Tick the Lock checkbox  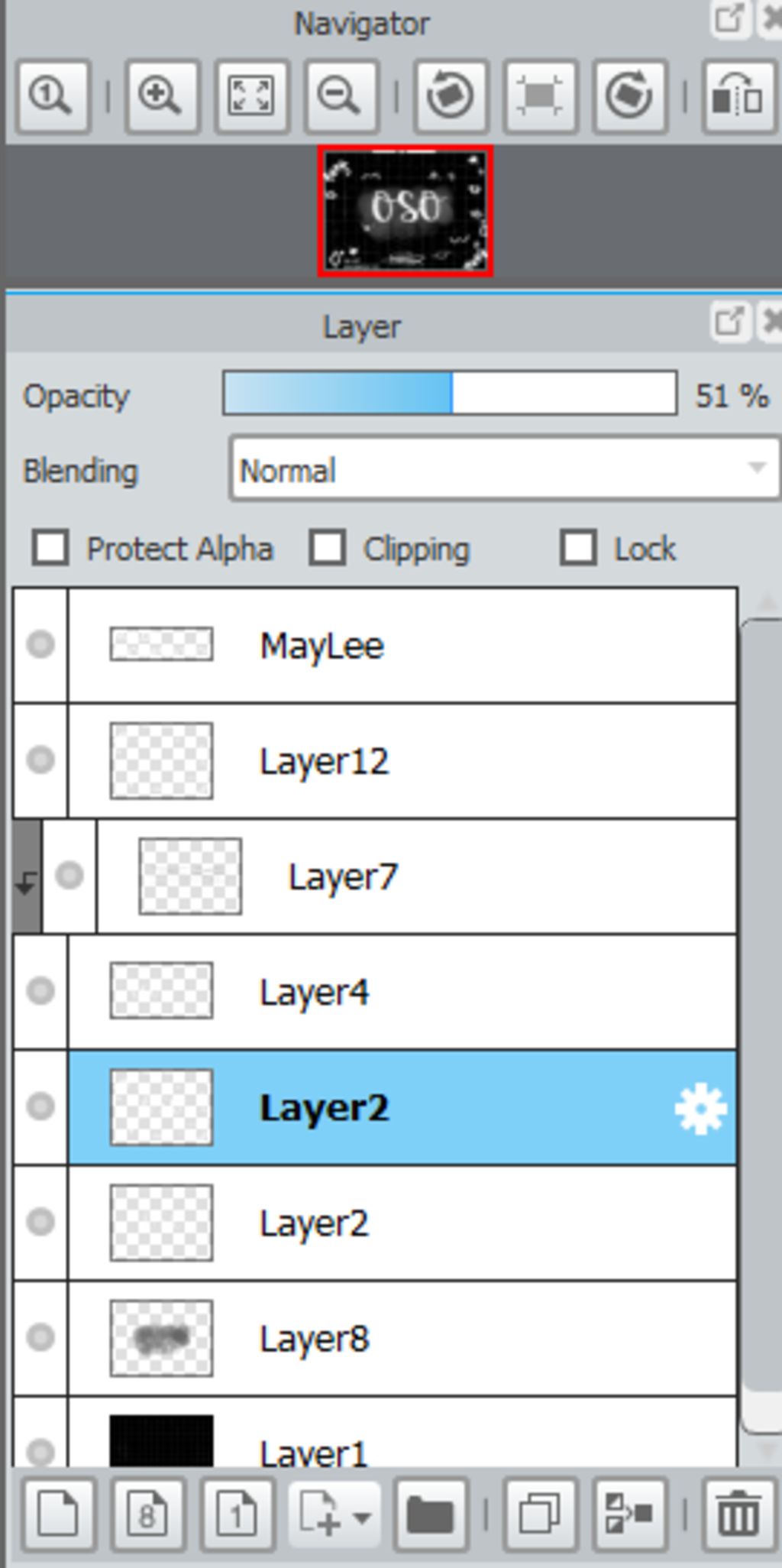click(x=578, y=548)
